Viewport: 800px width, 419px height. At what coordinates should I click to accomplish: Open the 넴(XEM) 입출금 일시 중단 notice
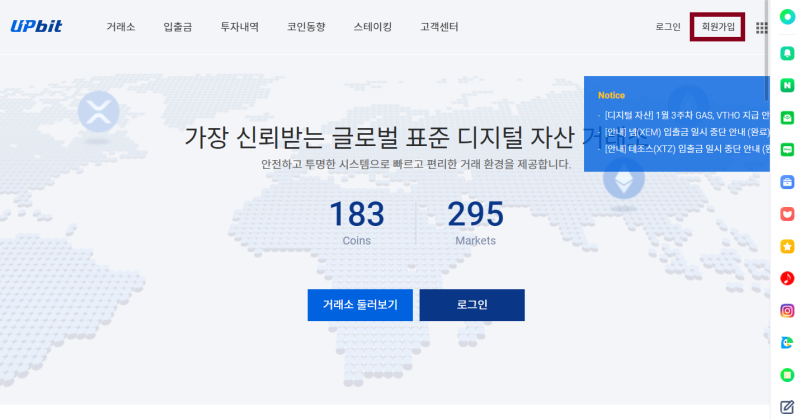click(x=687, y=132)
